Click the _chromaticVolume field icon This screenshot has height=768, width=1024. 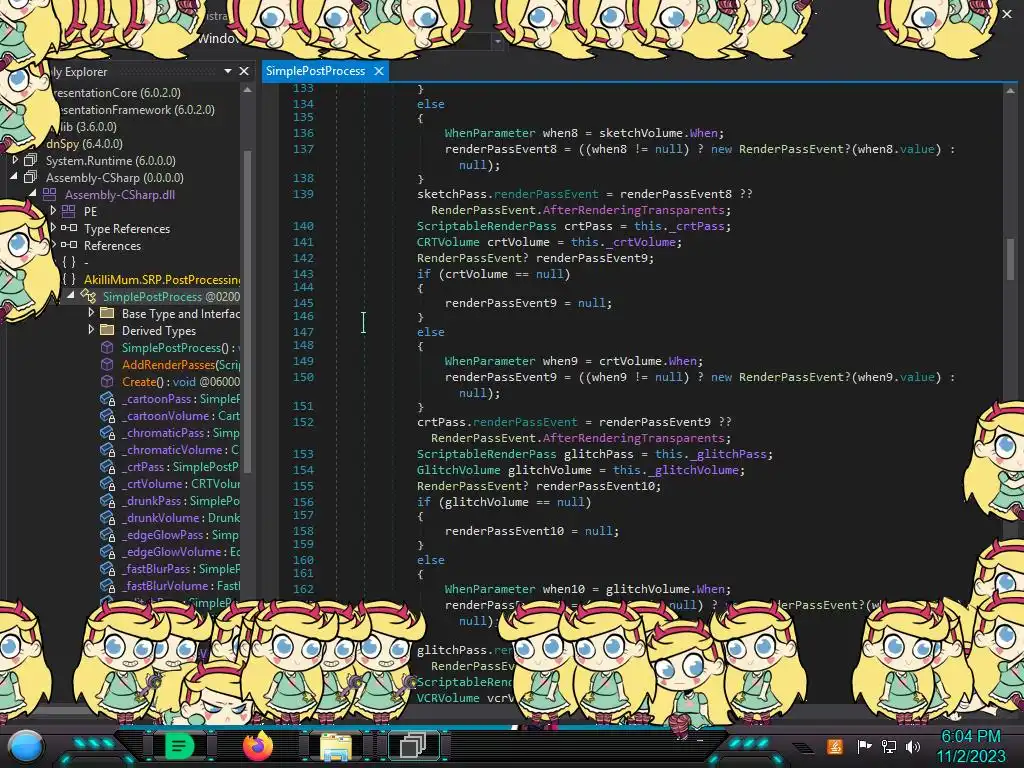(x=107, y=450)
